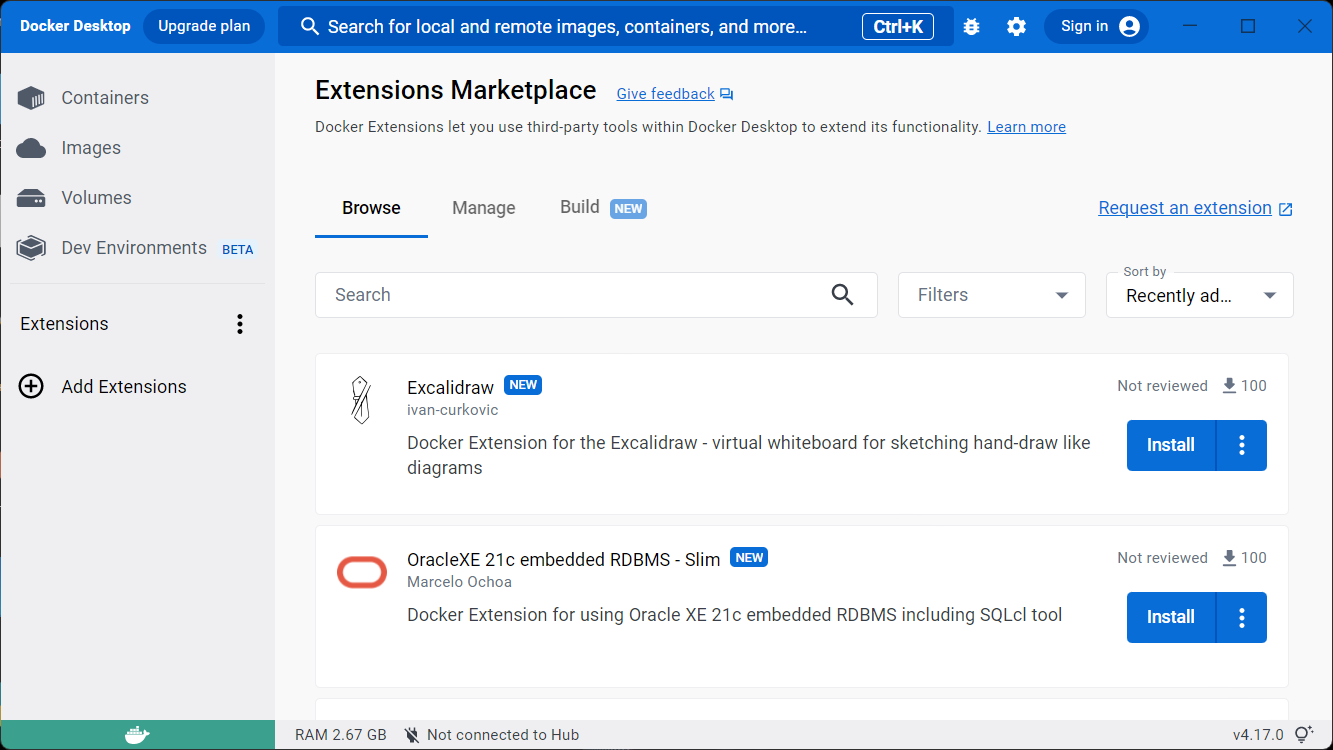Open the Containers sidebar icon

tap(31, 98)
